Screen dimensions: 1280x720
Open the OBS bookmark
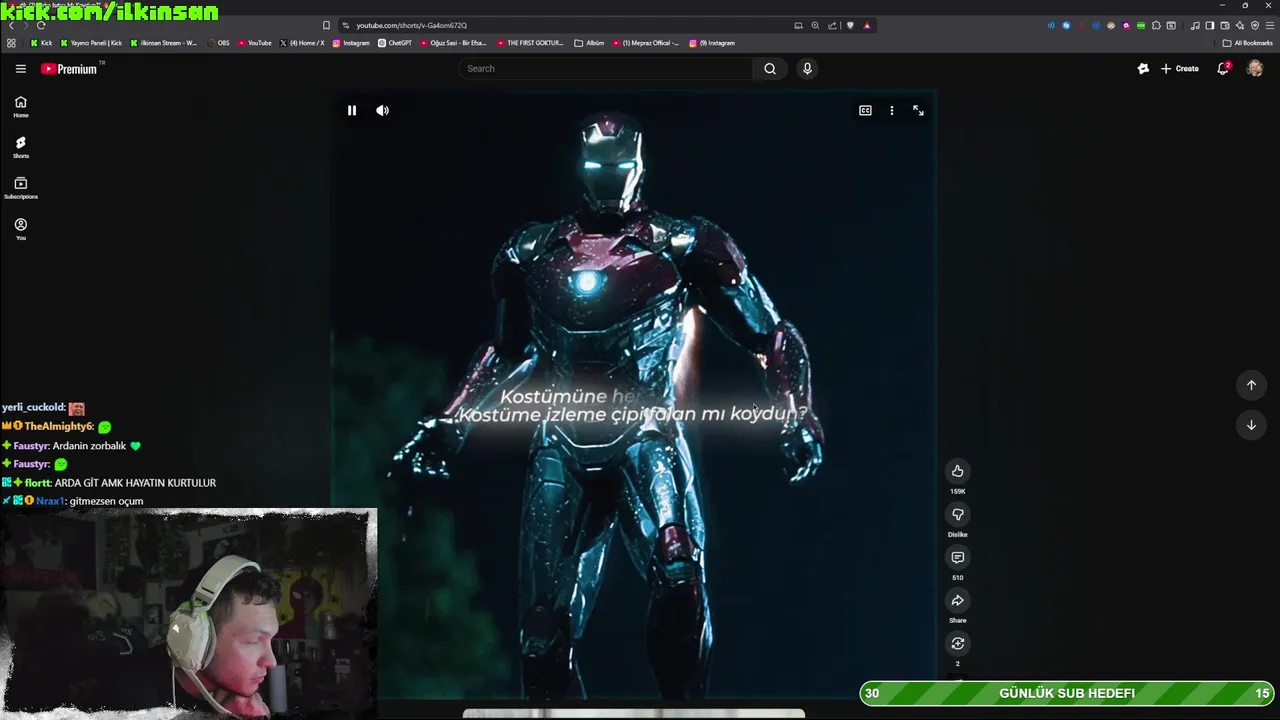coord(219,43)
